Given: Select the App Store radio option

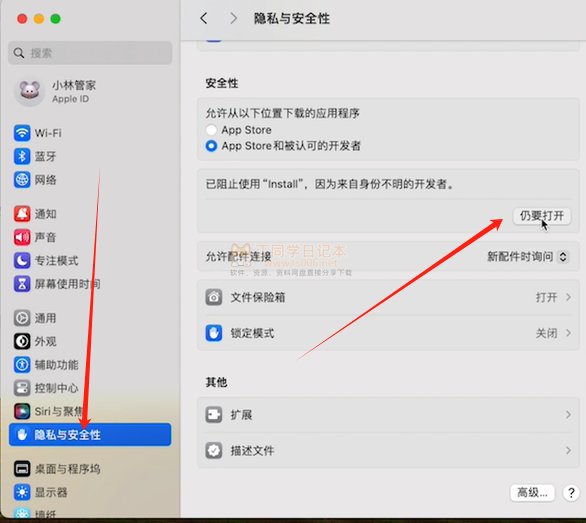Looking at the screenshot, I should click(211, 130).
